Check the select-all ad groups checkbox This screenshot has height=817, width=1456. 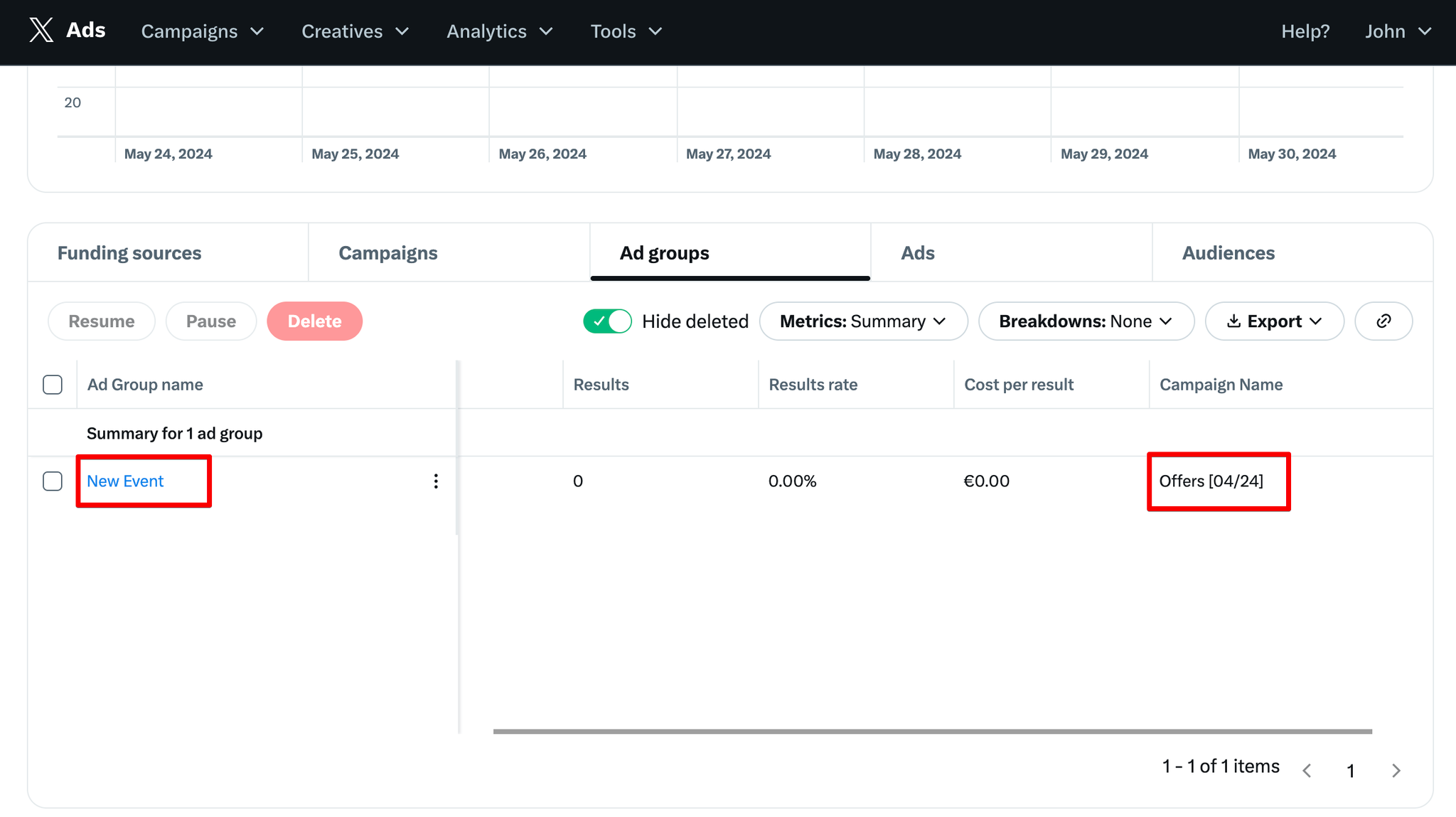click(53, 385)
